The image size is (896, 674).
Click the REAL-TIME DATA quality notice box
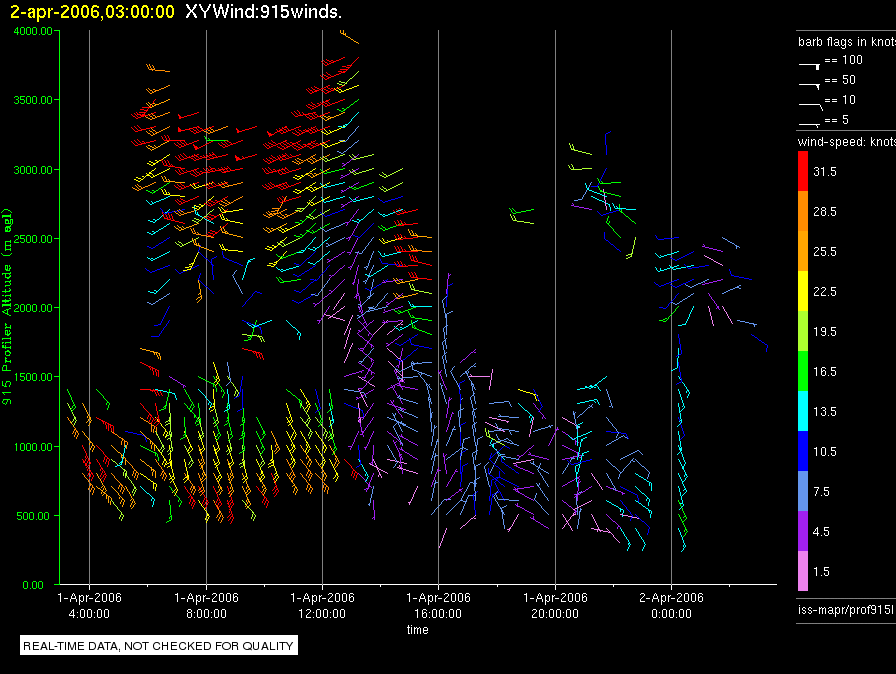[159, 646]
